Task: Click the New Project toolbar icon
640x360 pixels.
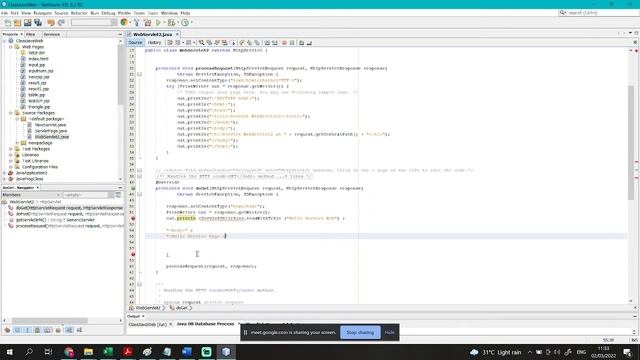Action: 18,23
